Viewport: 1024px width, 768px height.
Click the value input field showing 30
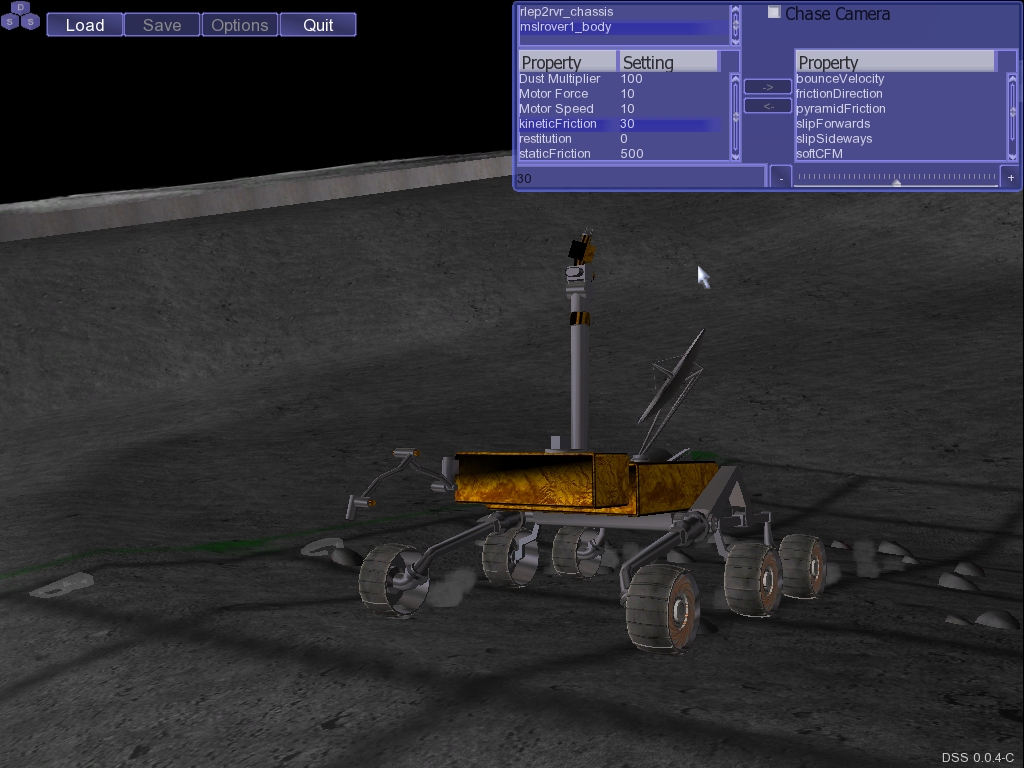click(x=640, y=178)
